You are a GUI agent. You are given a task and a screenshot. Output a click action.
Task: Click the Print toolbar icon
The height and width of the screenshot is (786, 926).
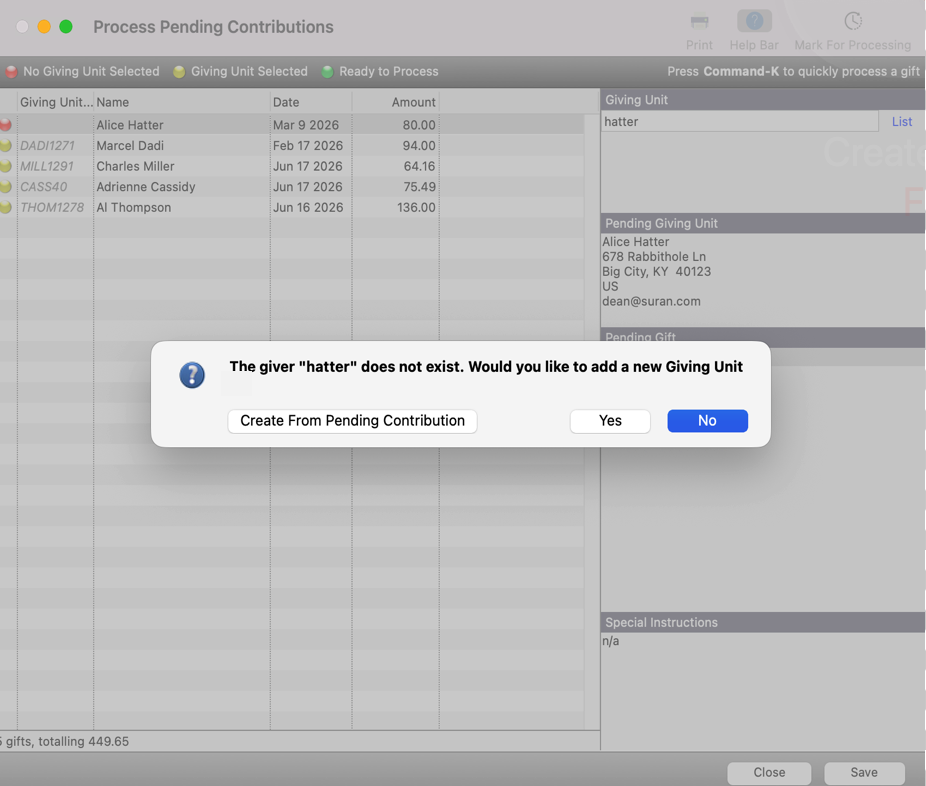(x=699, y=22)
